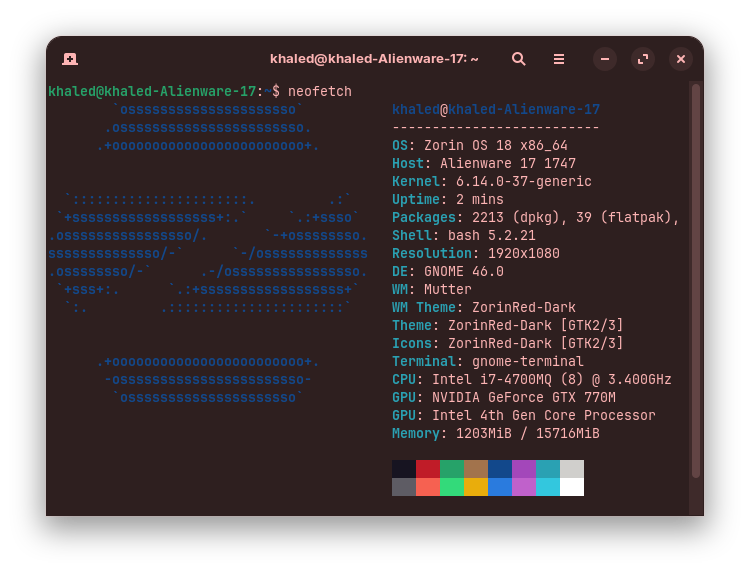Click the search magnifier icon
750x572 pixels.
[x=518, y=59]
